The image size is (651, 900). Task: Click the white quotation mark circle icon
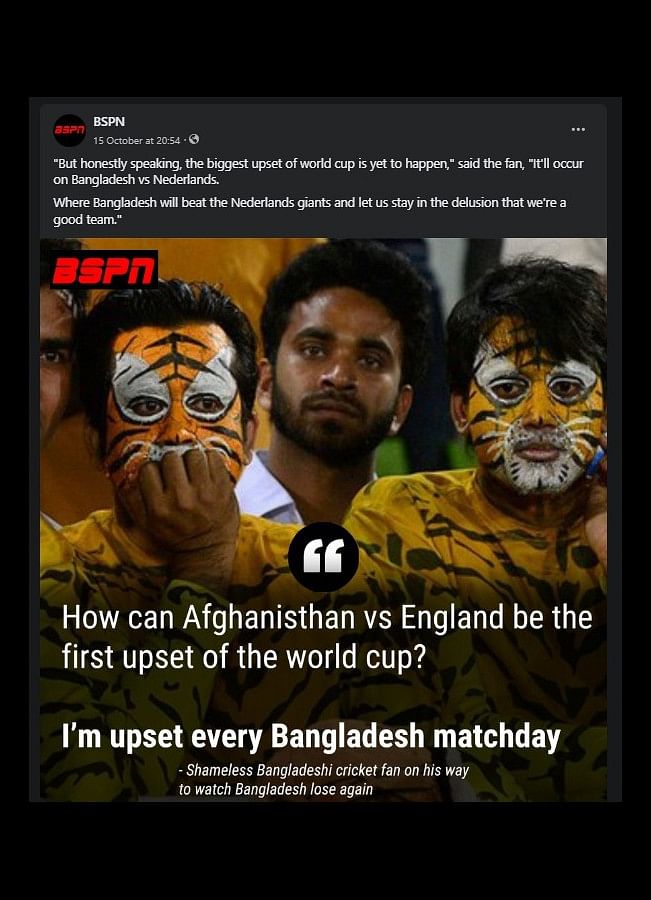(x=323, y=557)
